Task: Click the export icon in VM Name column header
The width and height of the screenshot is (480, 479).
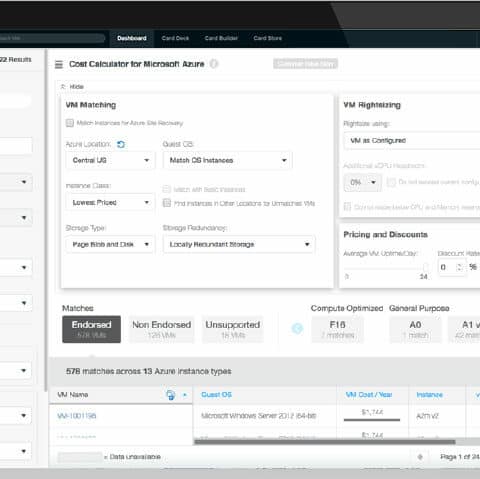Action: 171,395
